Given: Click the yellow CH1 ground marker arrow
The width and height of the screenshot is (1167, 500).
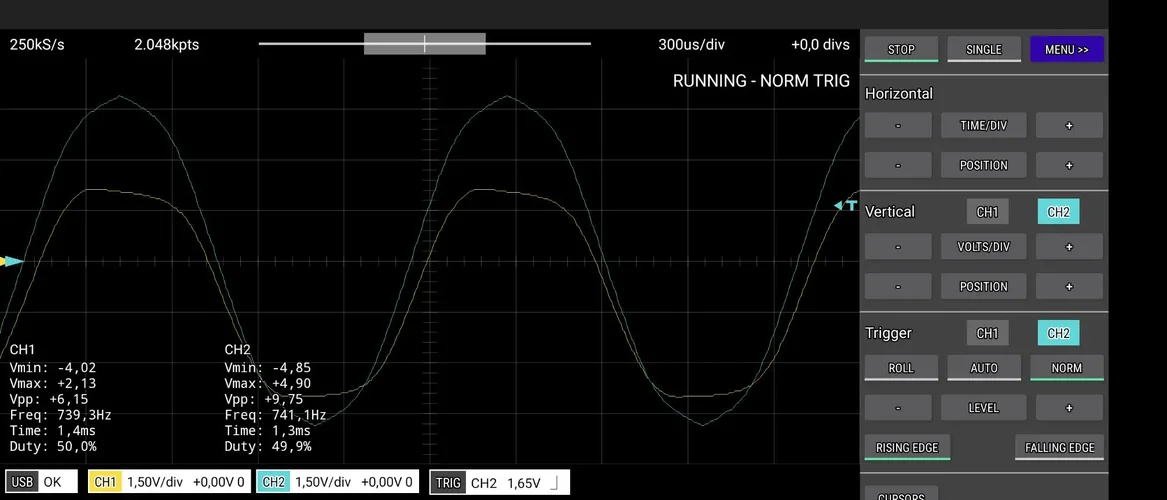Looking at the screenshot, I should (2, 261).
